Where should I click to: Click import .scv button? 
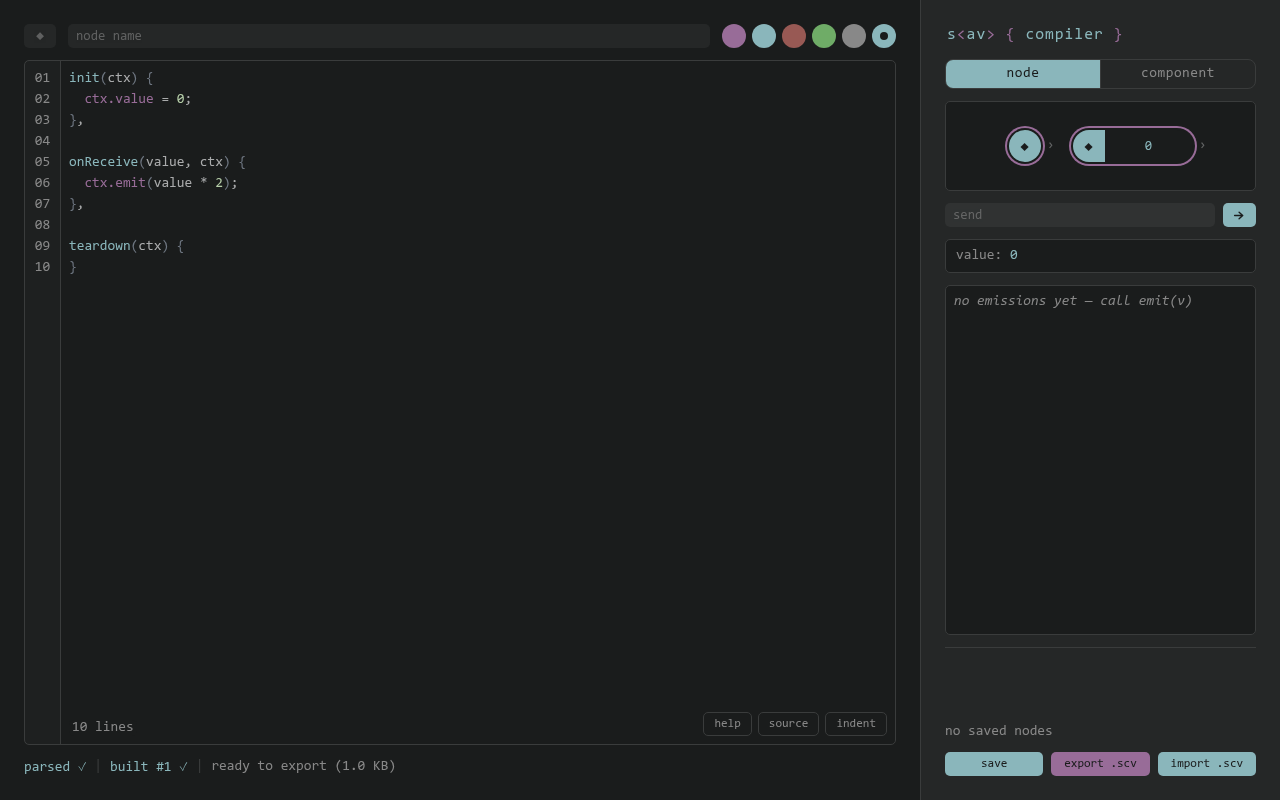click(x=1207, y=764)
